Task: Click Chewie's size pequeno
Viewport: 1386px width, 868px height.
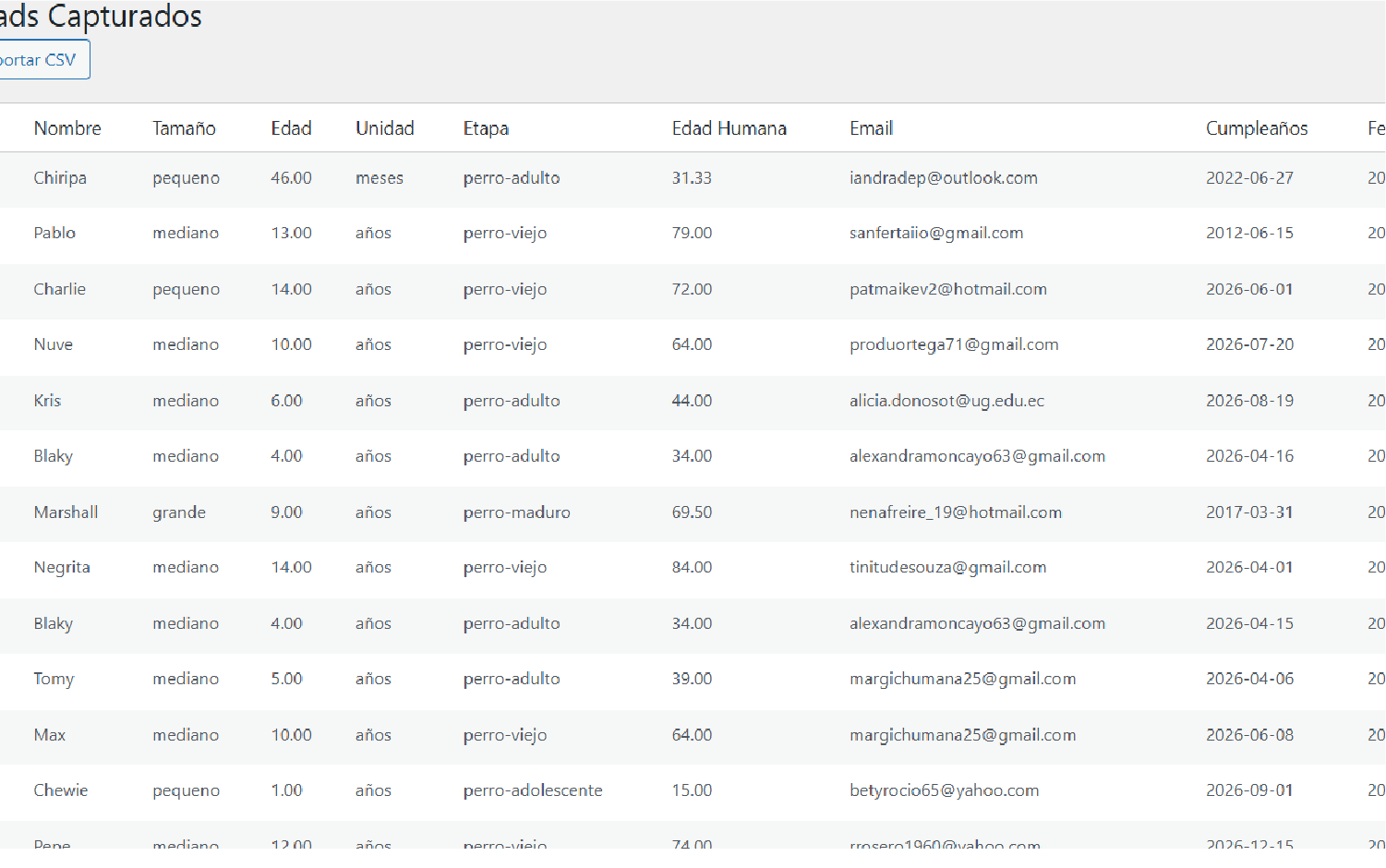Action: [x=186, y=790]
